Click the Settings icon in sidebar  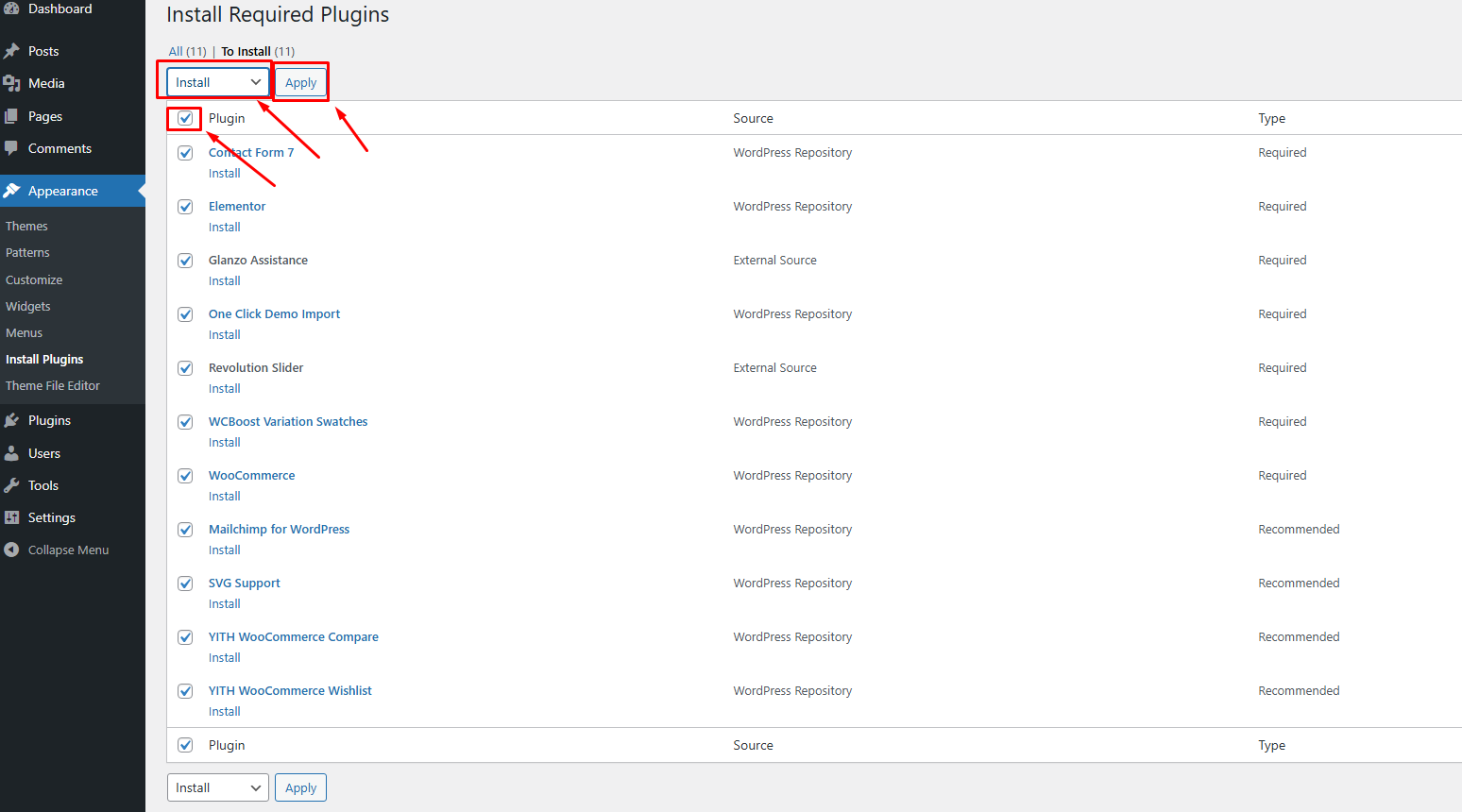[11, 517]
